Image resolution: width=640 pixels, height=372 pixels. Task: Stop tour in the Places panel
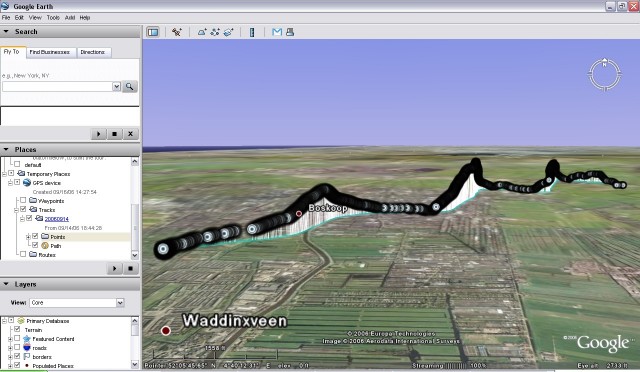tap(130, 268)
